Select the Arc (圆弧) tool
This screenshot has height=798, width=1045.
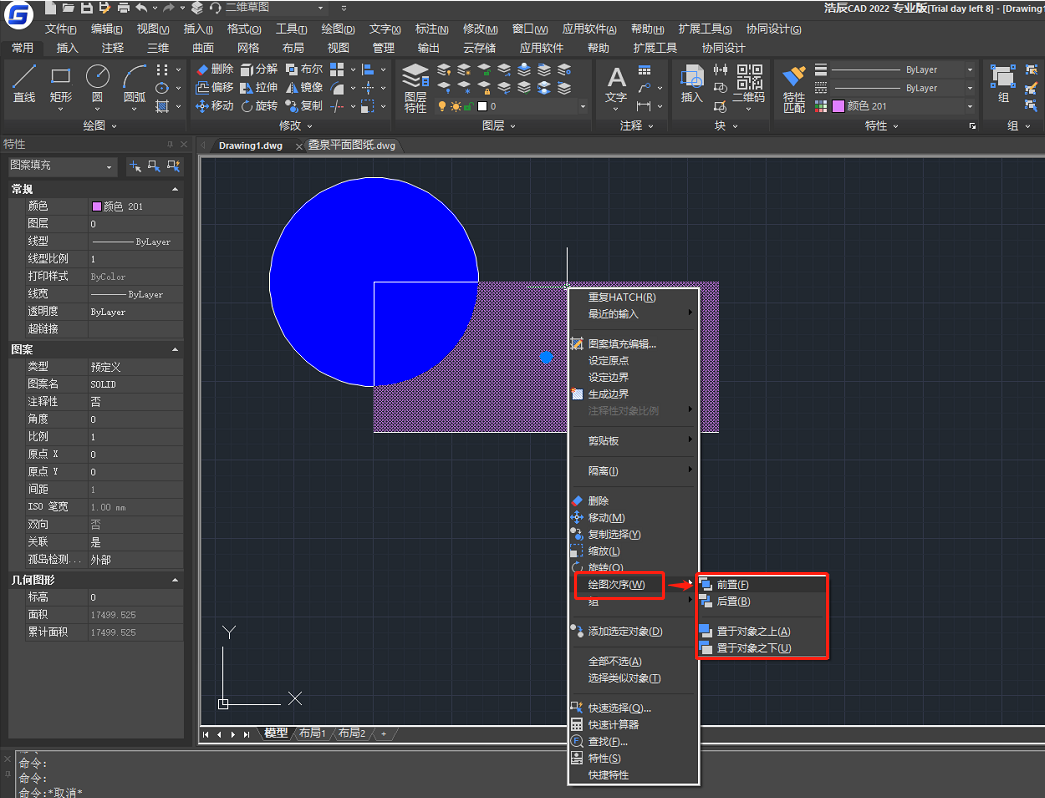(x=135, y=84)
